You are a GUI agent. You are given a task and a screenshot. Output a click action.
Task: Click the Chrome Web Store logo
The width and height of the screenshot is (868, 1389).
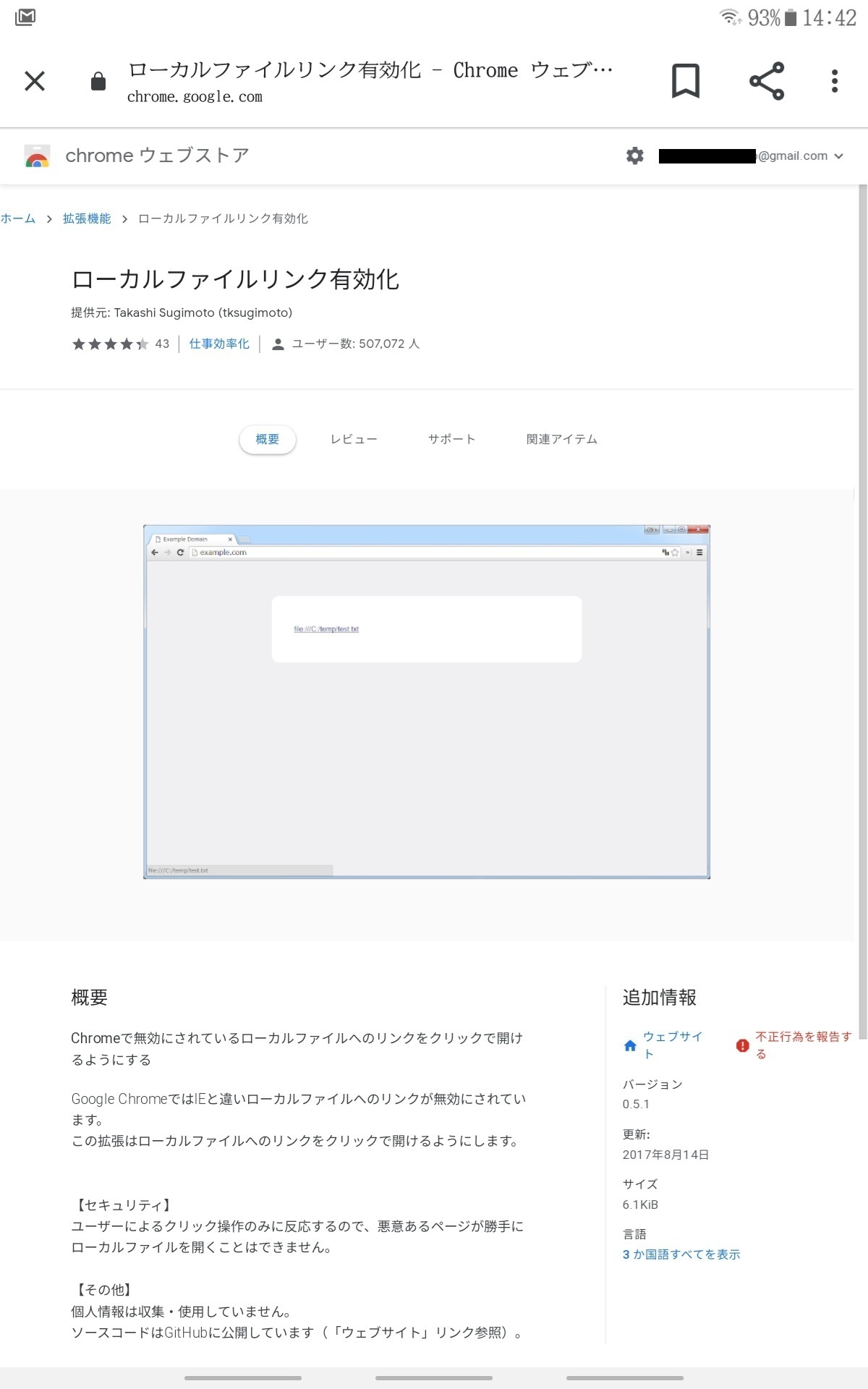tap(37, 156)
